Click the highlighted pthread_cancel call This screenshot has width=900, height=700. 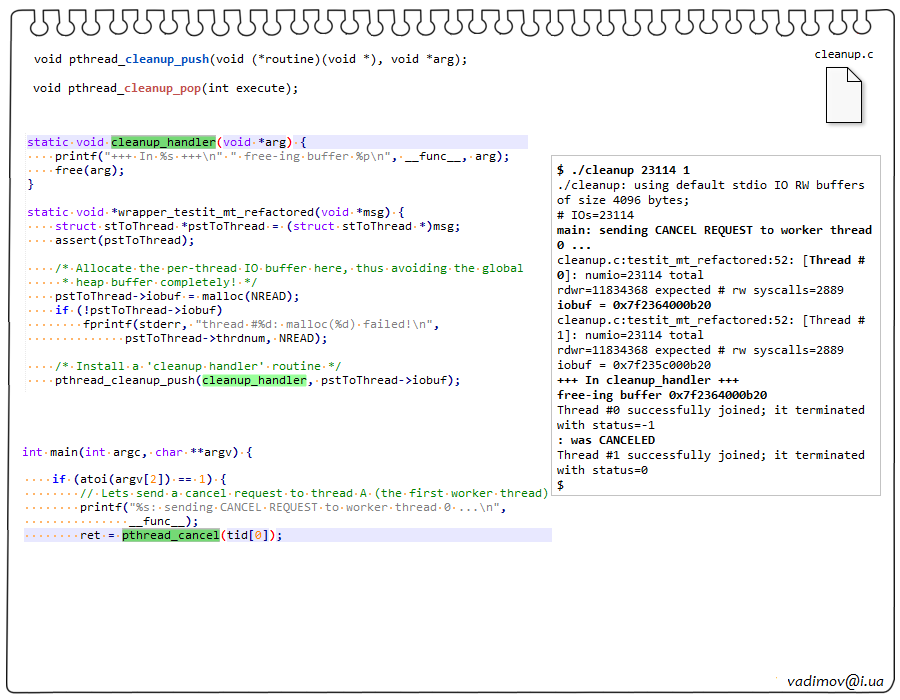click(x=170, y=535)
